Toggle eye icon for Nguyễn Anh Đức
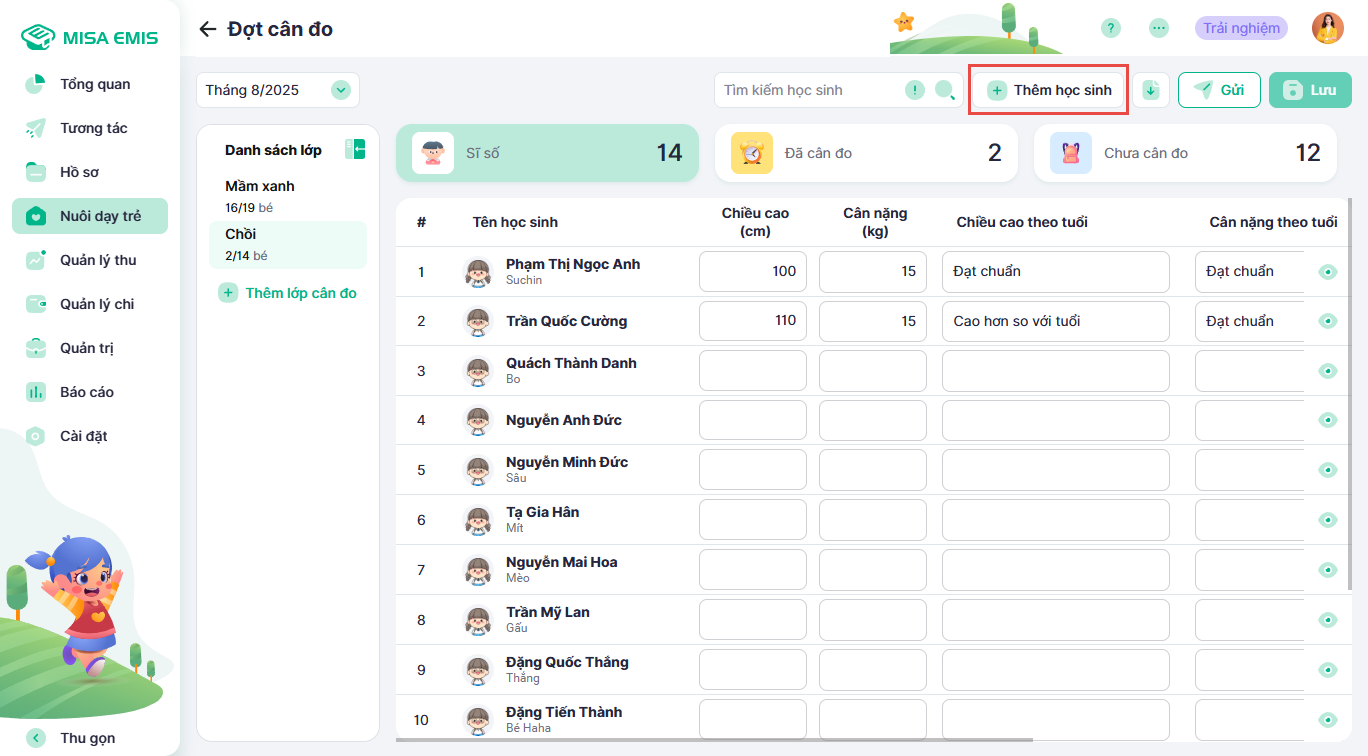The width and height of the screenshot is (1368, 756). [x=1328, y=420]
